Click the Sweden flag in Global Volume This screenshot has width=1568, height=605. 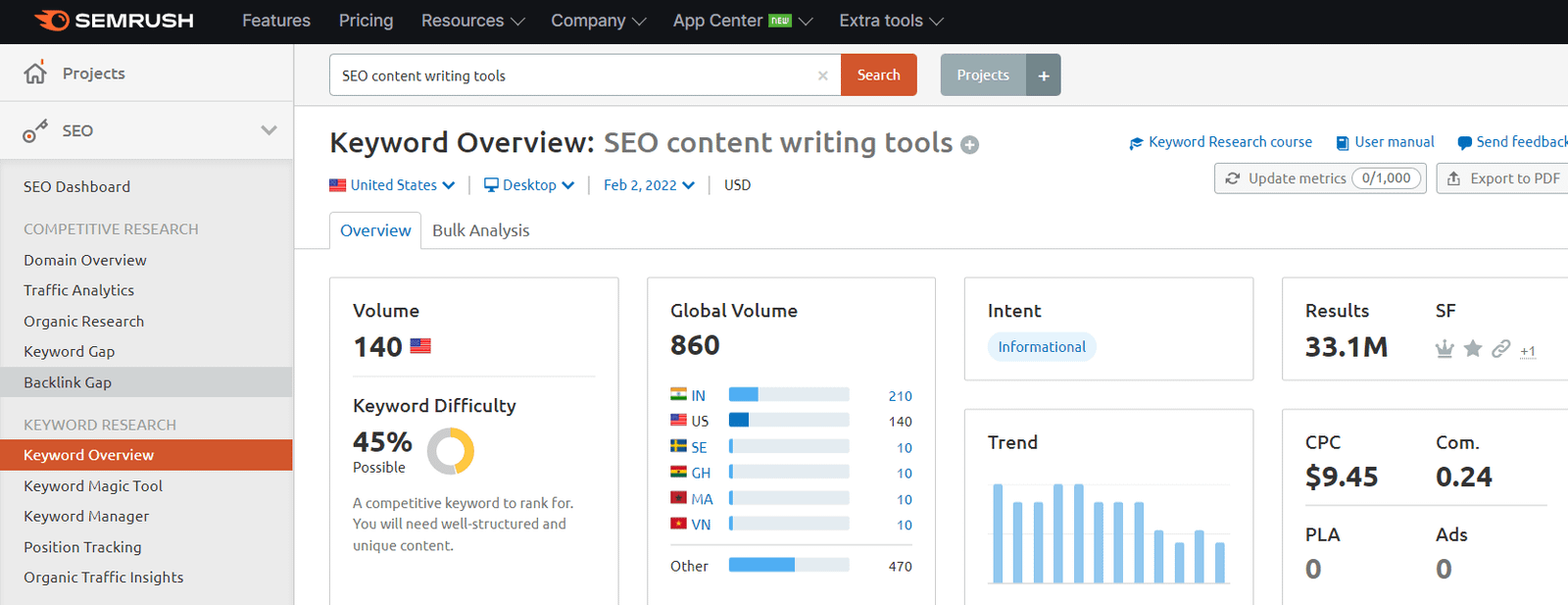click(x=678, y=446)
